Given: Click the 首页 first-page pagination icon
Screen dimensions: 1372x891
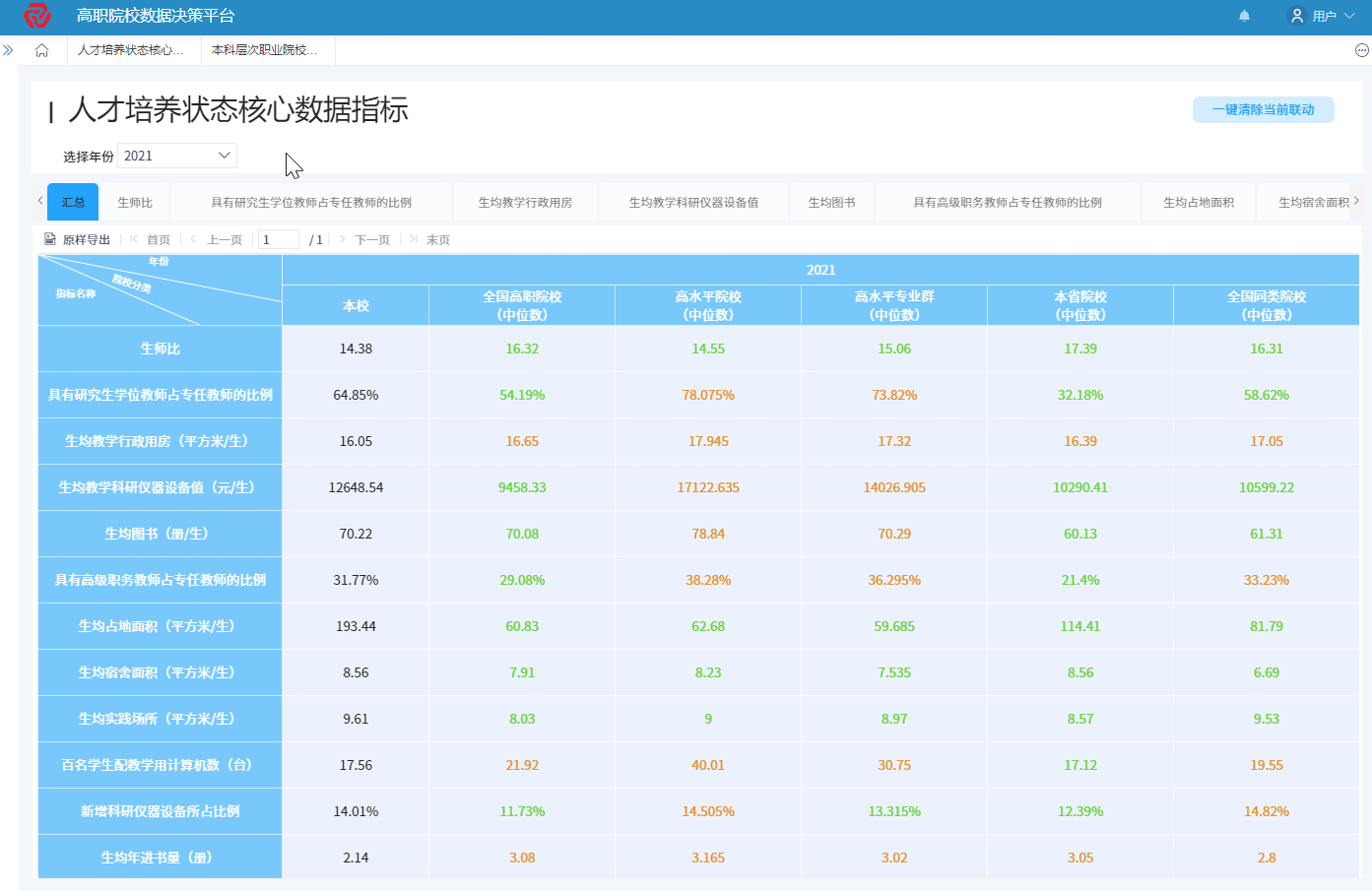Looking at the screenshot, I should click(141, 238).
